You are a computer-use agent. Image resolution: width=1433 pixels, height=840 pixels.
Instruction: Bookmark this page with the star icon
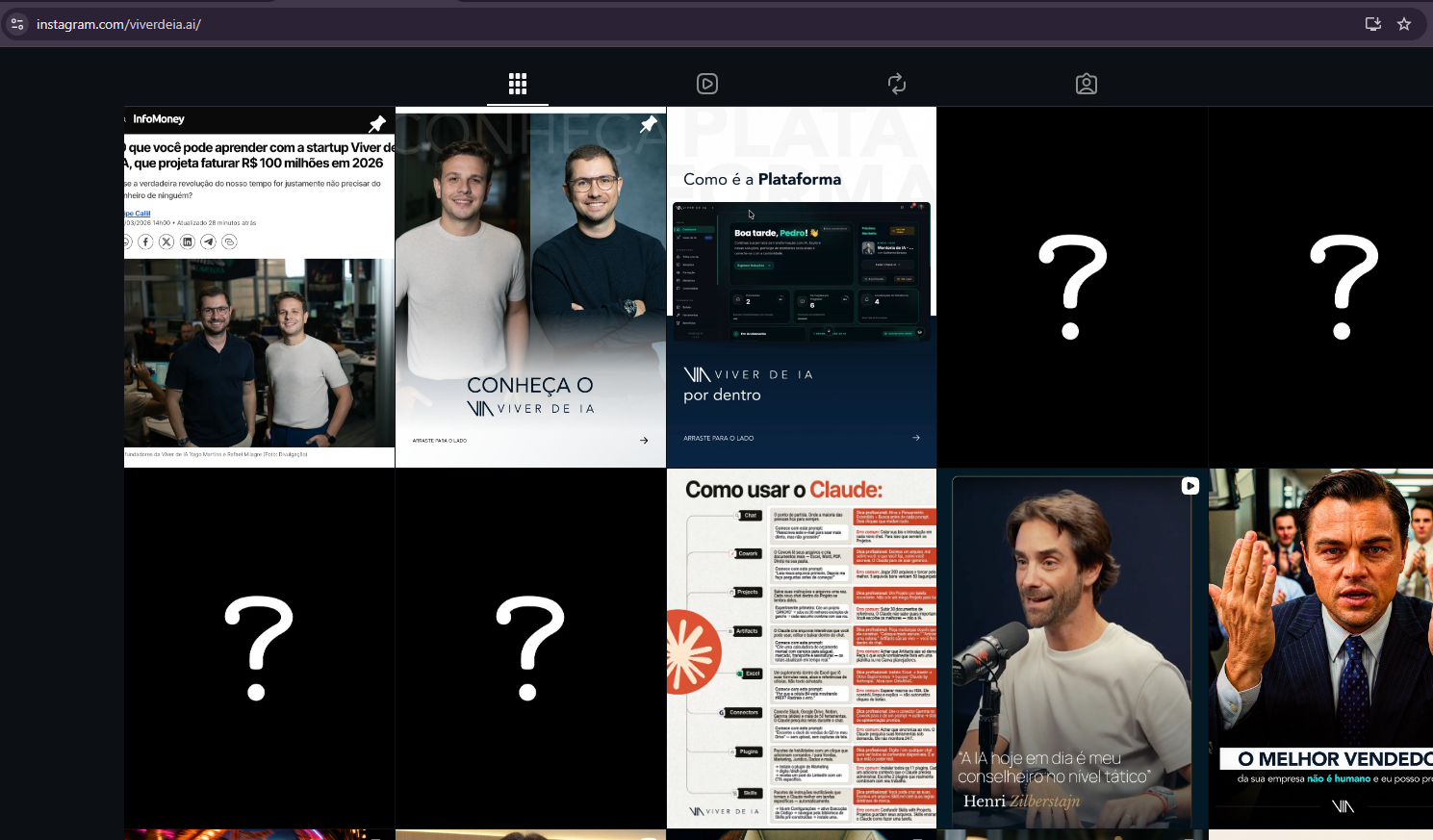(1404, 24)
